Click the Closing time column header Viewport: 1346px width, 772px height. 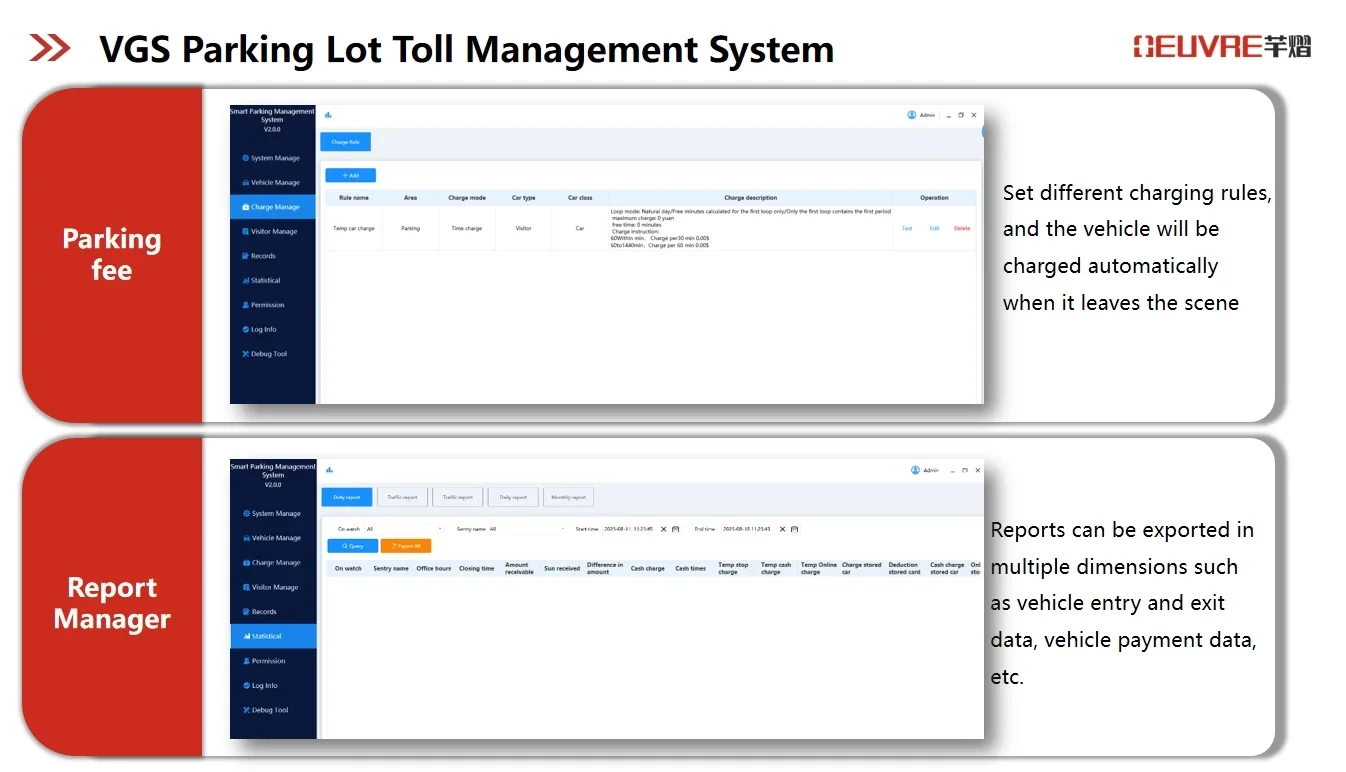click(477, 568)
